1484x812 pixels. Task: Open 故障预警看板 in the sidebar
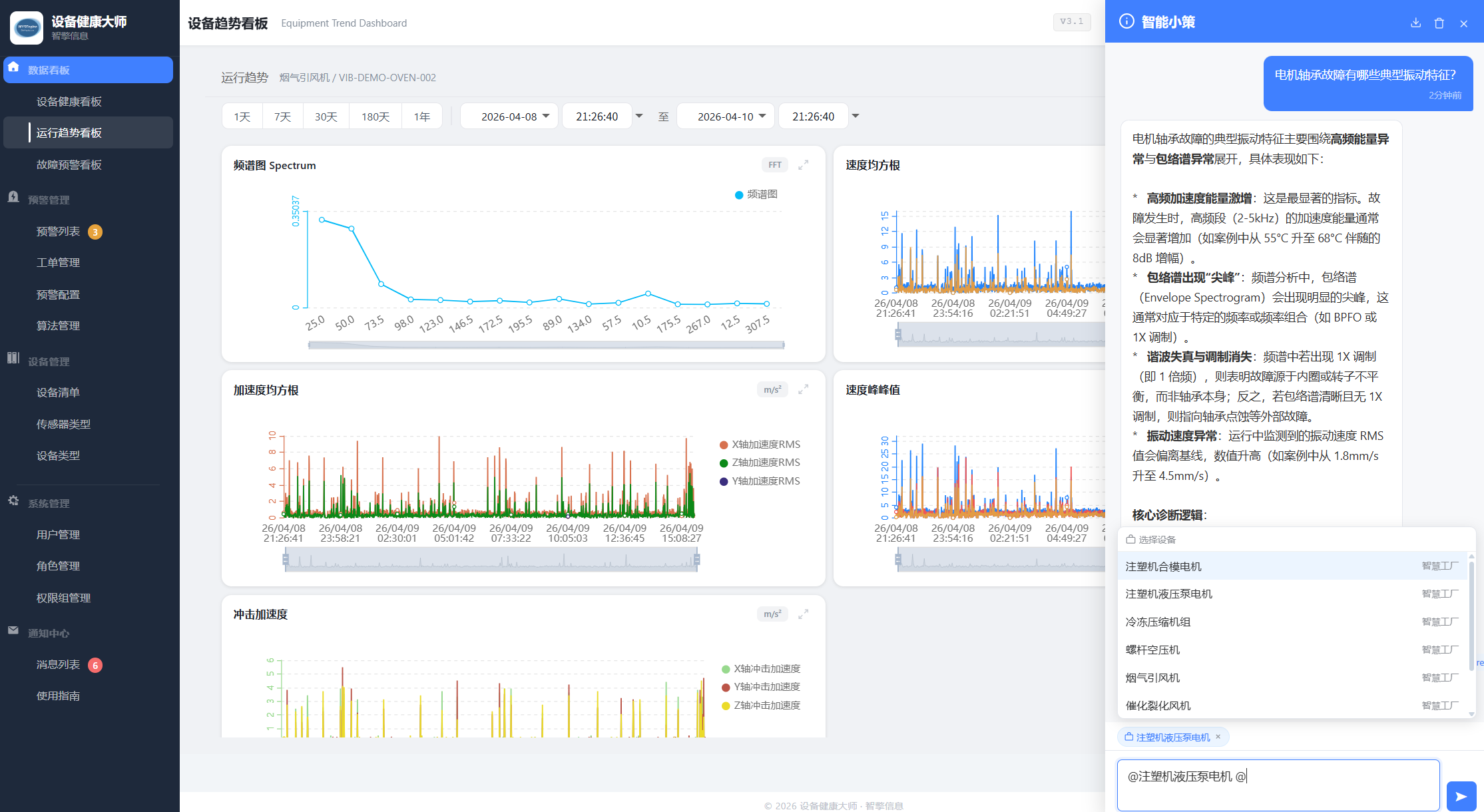click(x=69, y=164)
